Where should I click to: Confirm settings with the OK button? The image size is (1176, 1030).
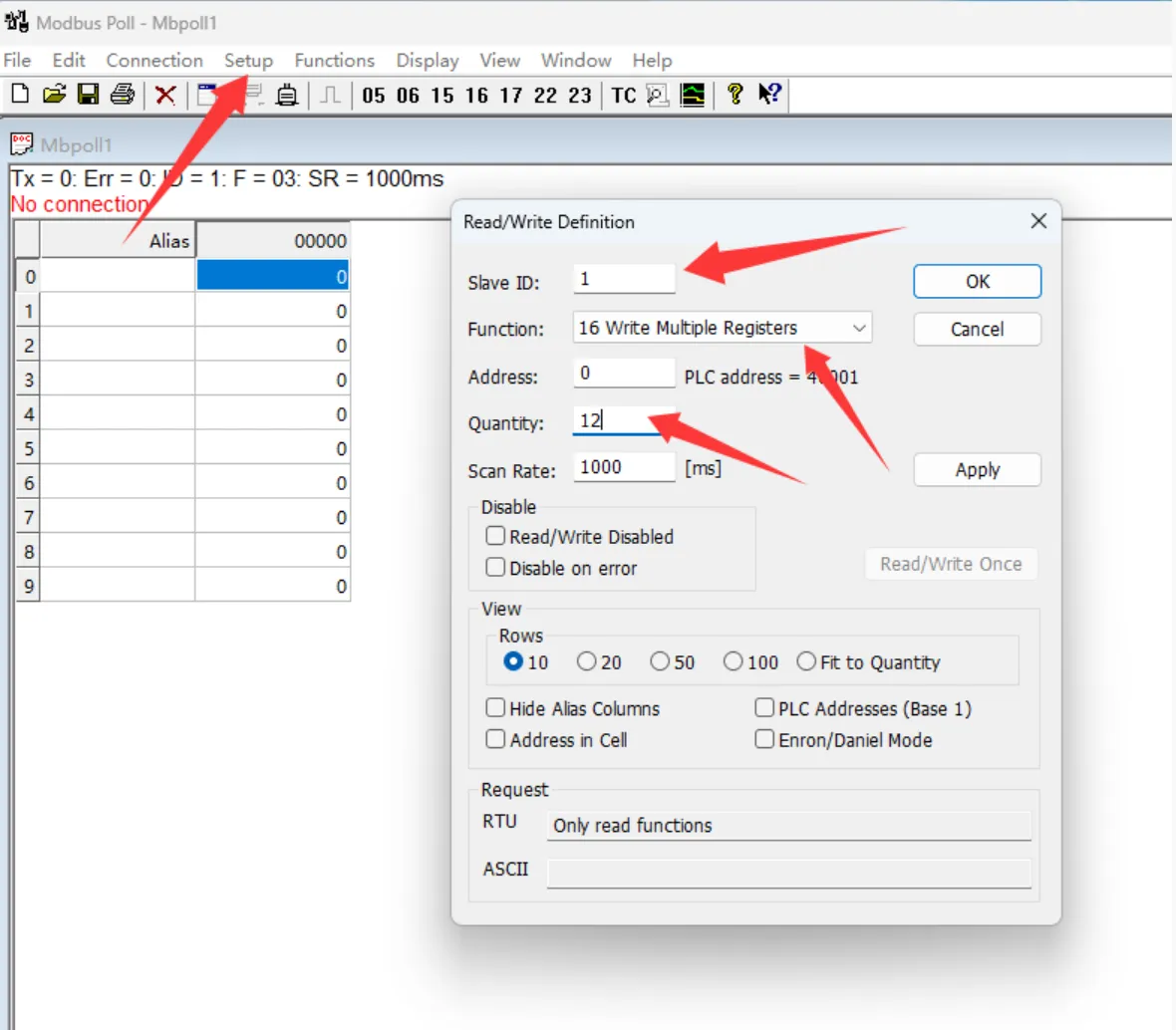click(x=976, y=281)
